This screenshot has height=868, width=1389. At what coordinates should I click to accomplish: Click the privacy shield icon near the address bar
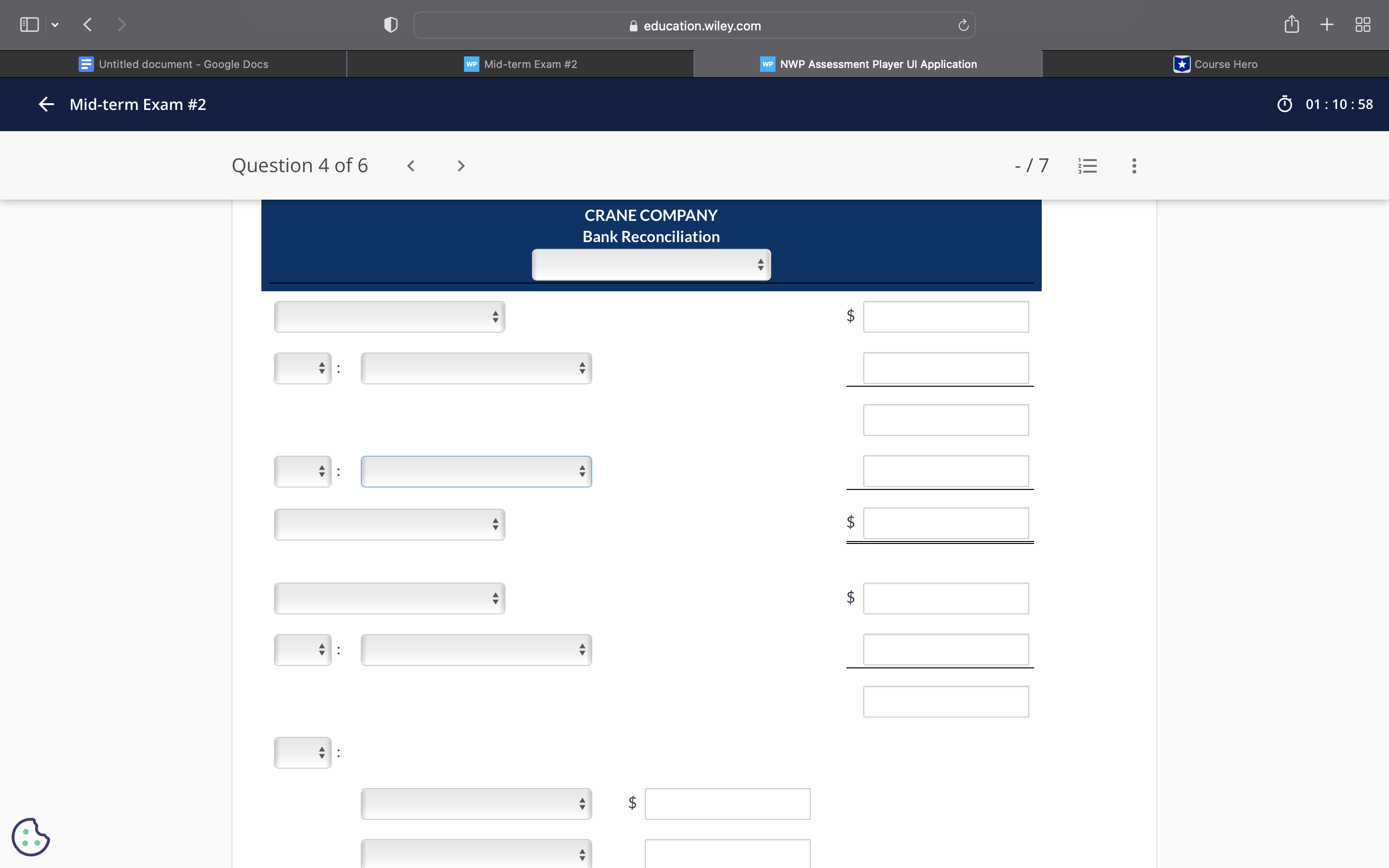[x=390, y=24]
